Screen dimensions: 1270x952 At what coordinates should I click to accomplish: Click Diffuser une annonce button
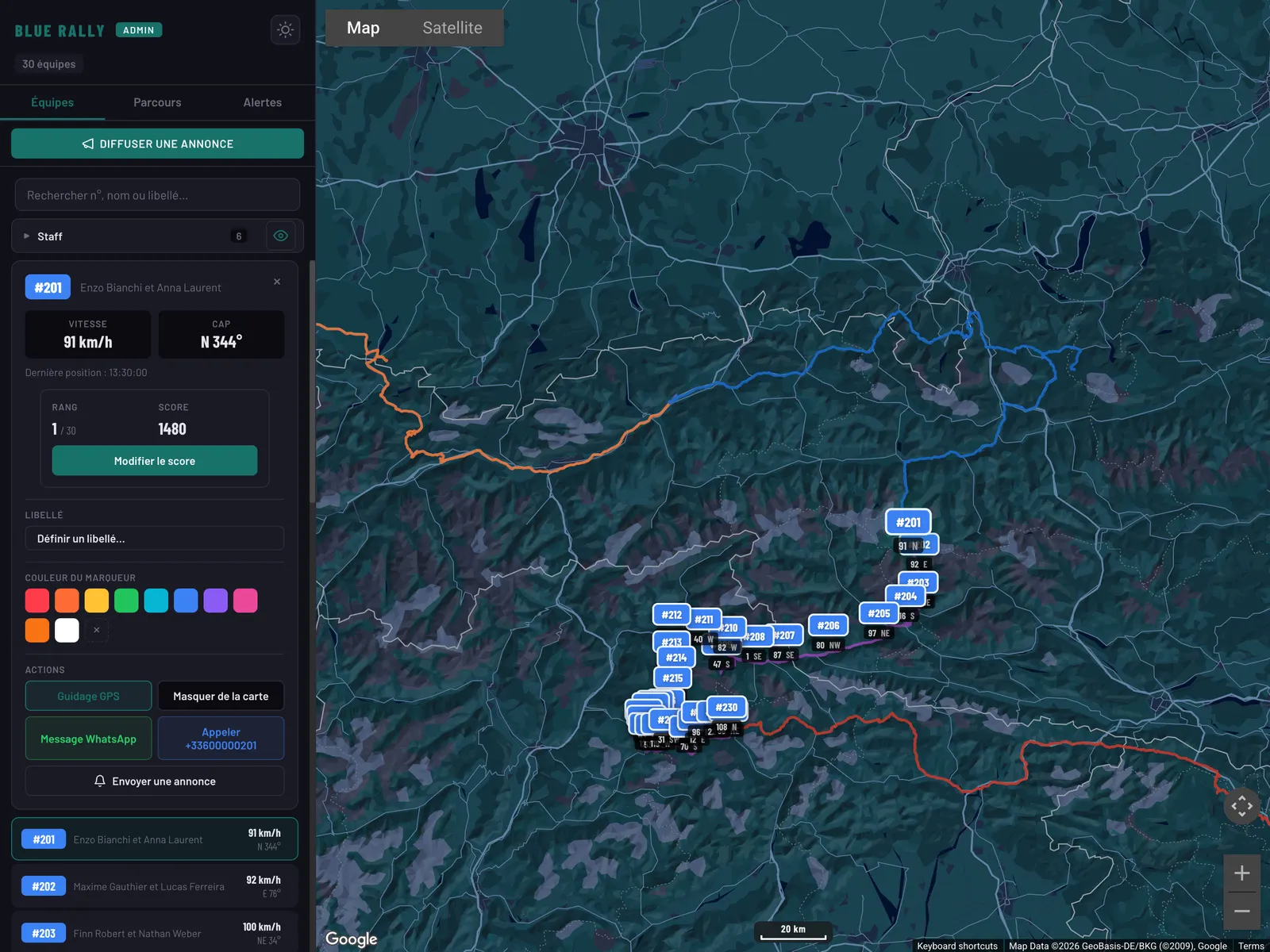point(157,144)
